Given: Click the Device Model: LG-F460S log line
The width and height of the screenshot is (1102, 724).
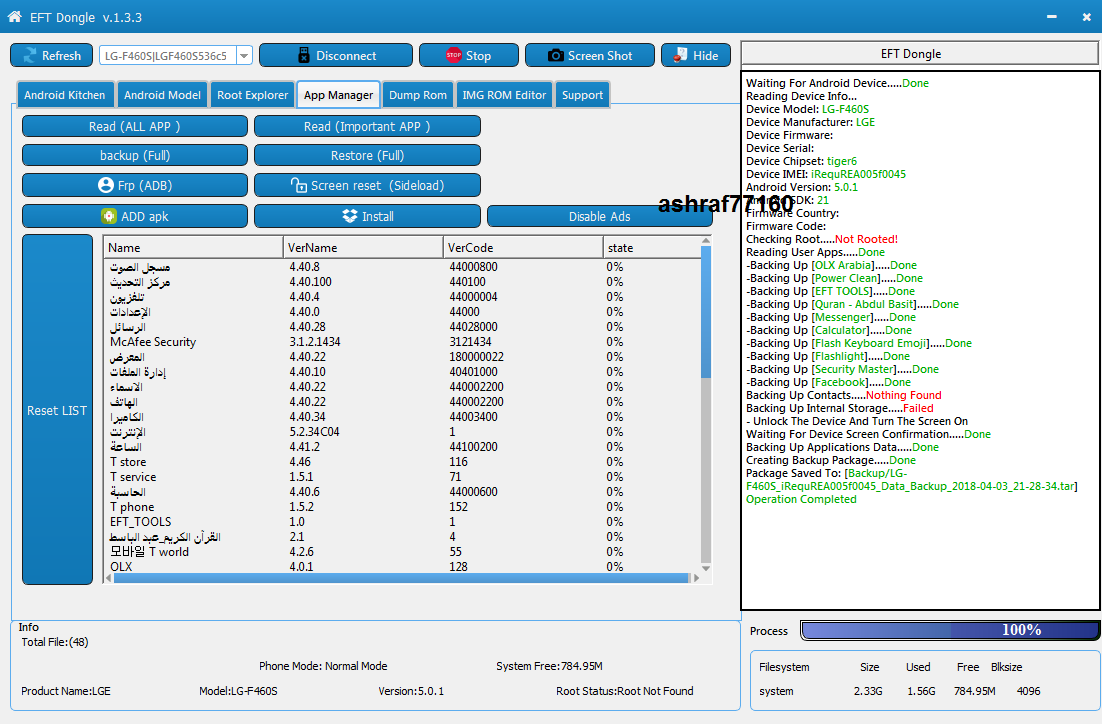Looking at the screenshot, I should (x=808, y=109).
